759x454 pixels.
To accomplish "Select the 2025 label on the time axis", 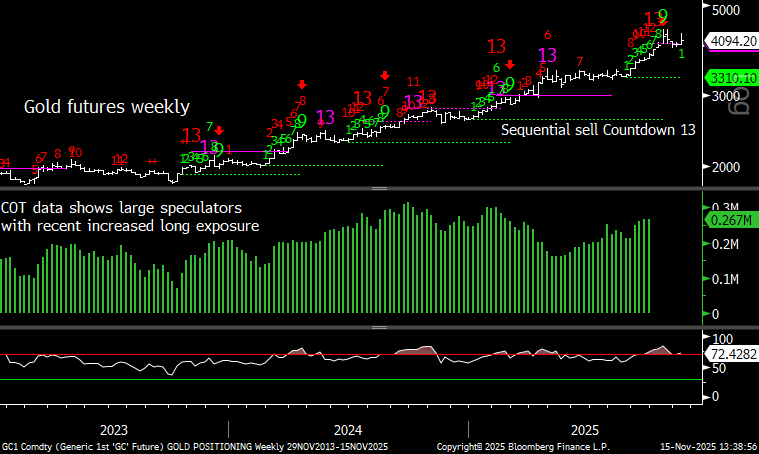I will tap(584, 429).
